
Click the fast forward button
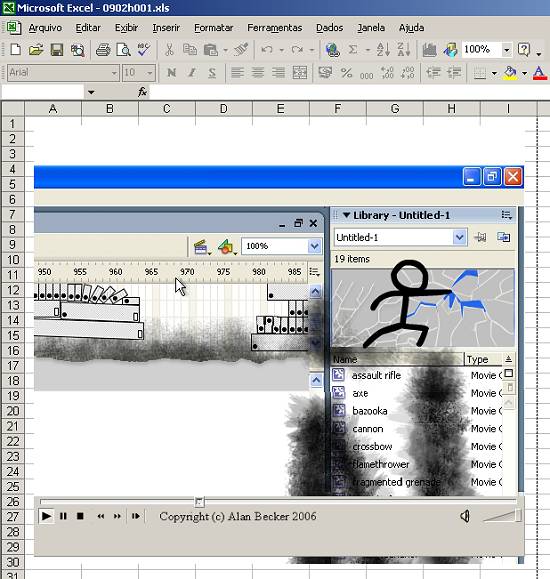pyautogui.click(x=117, y=516)
